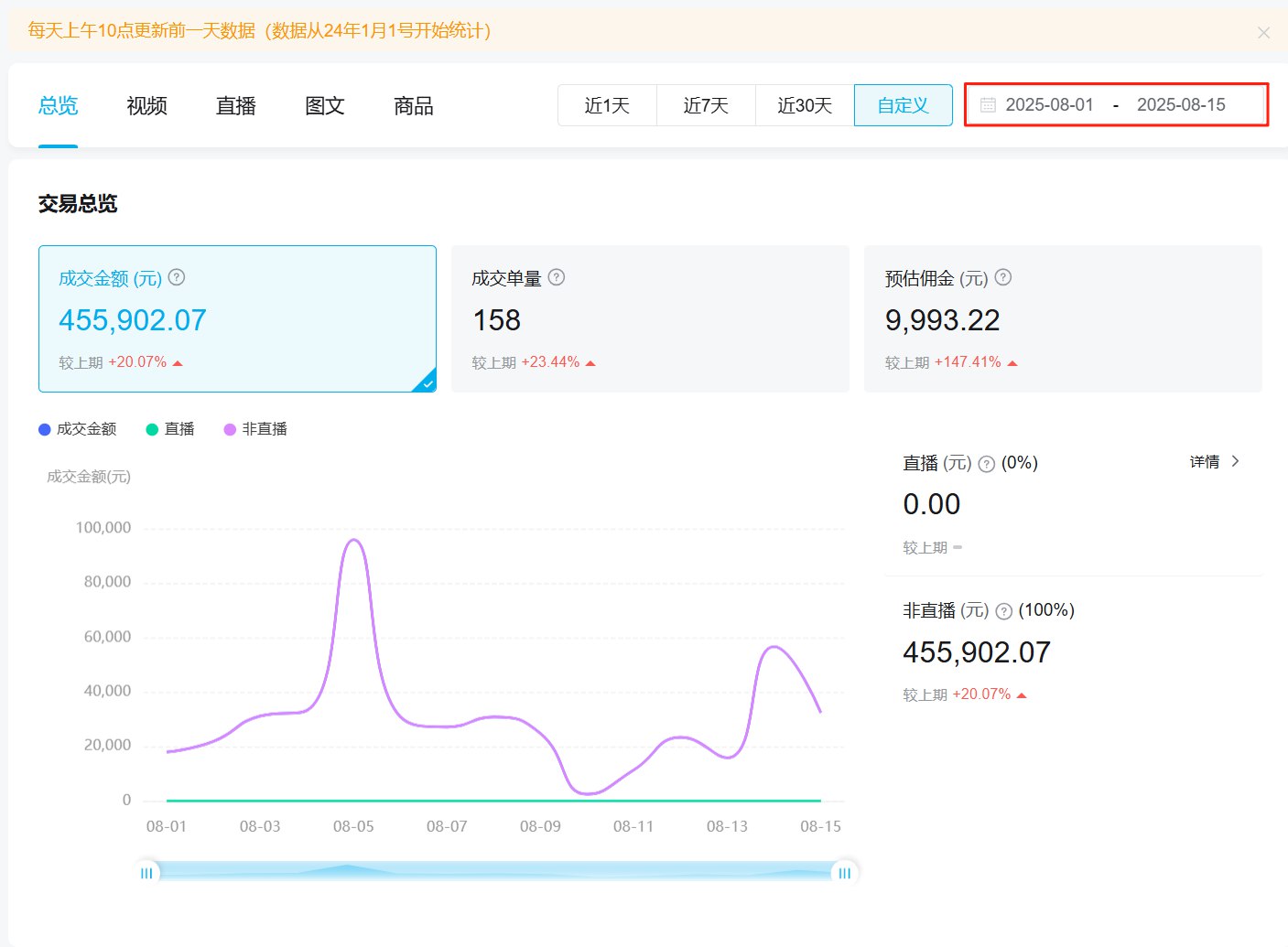Select the 预估佣金 metric card
Viewport: 1288px width, 947px height.
tap(1063, 318)
